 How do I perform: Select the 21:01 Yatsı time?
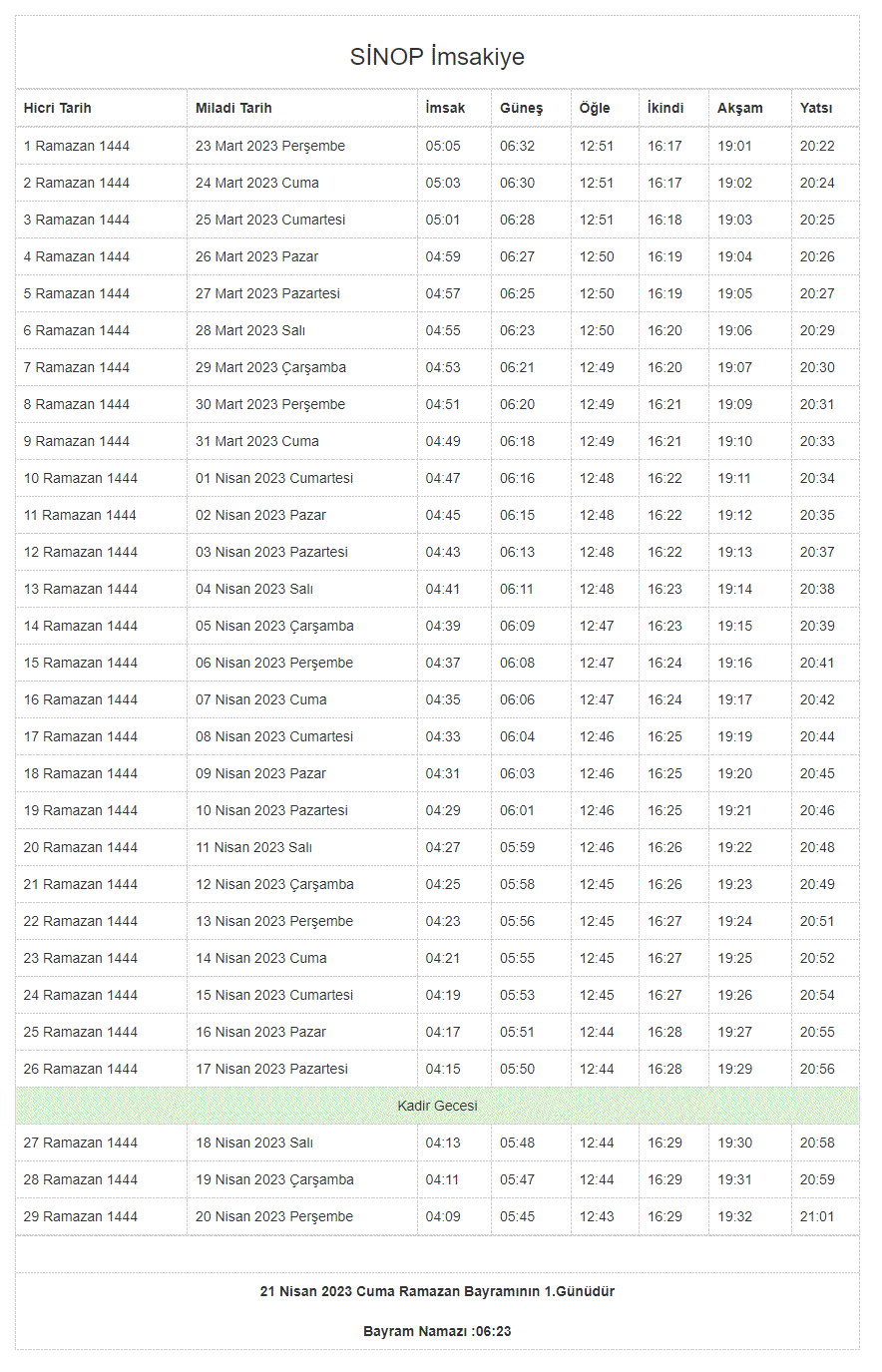[817, 1216]
